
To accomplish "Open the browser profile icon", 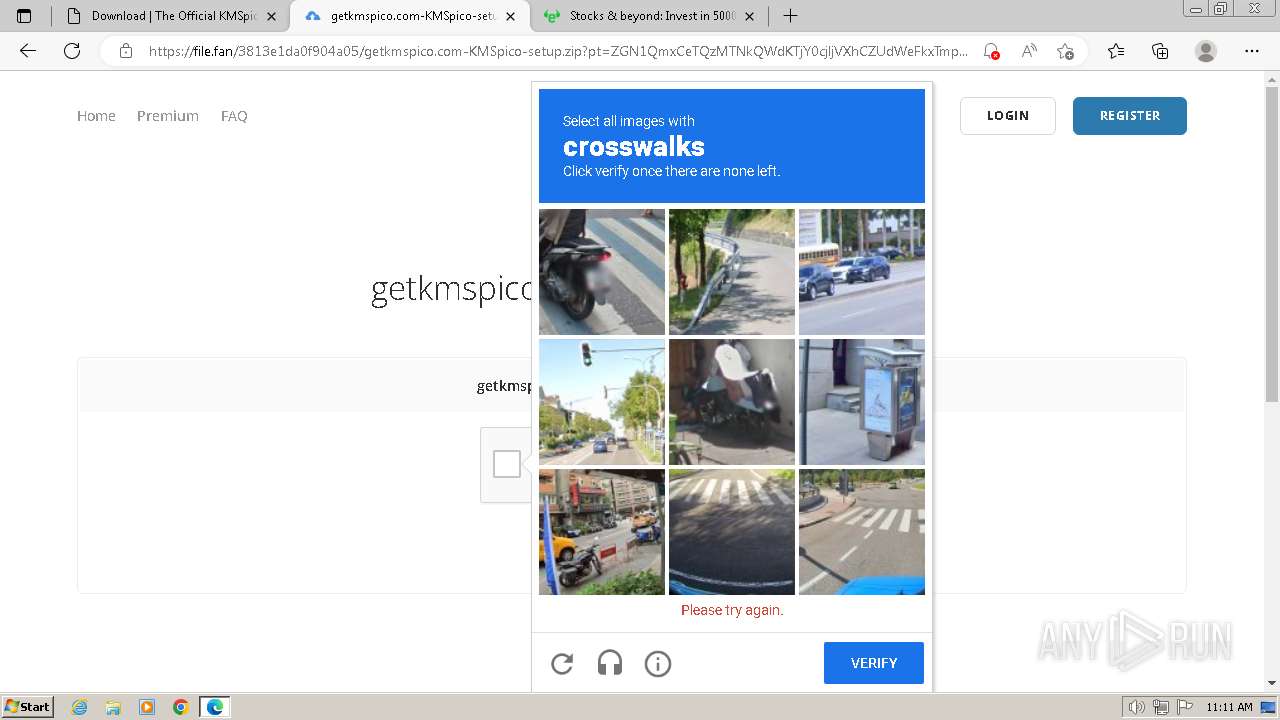I will pos(1206,51).
